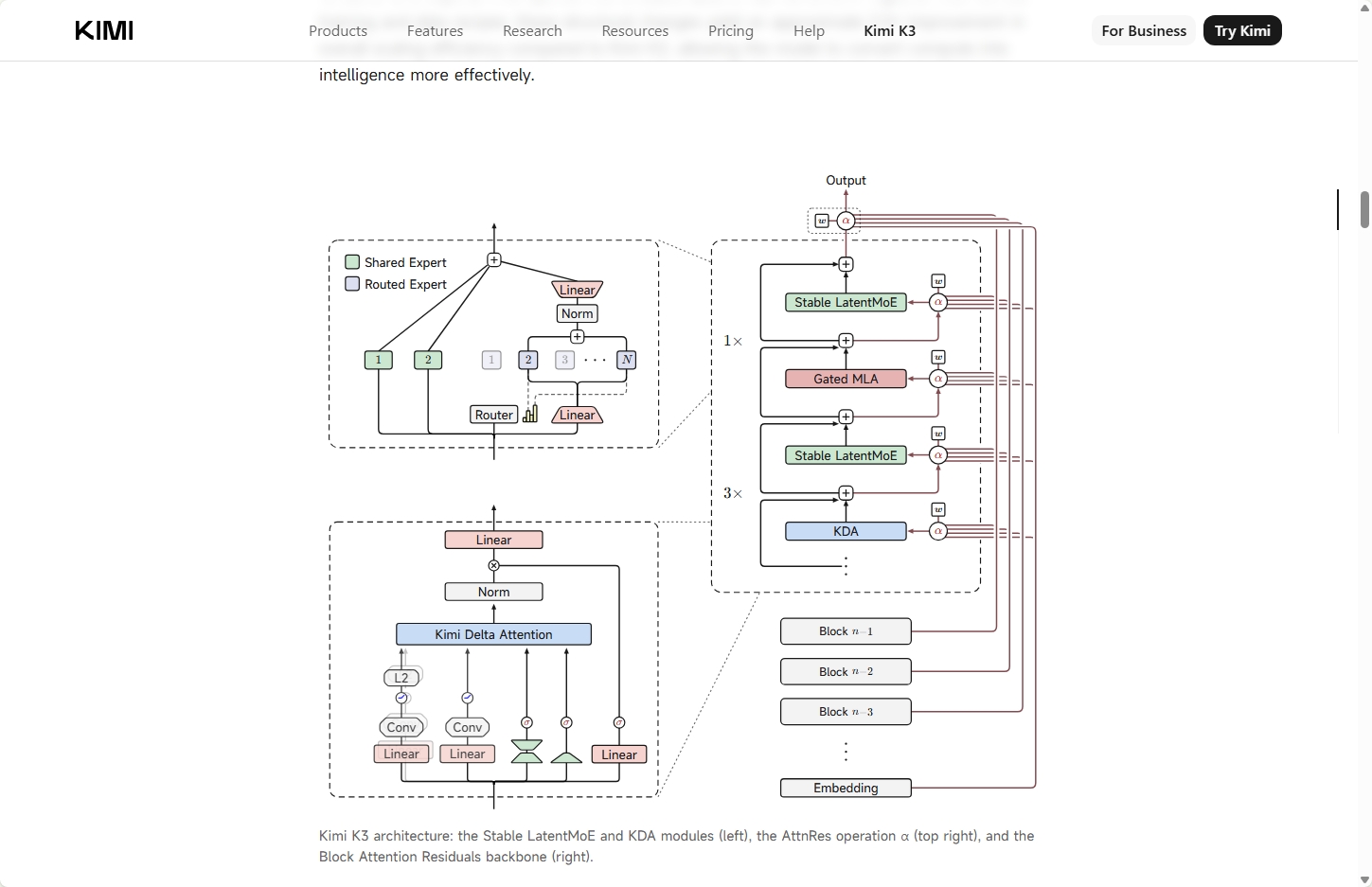1372x887 pixels.
Task: Click the "Kimi Delta Attention" diagram label
Action: [x=493, y=634]
